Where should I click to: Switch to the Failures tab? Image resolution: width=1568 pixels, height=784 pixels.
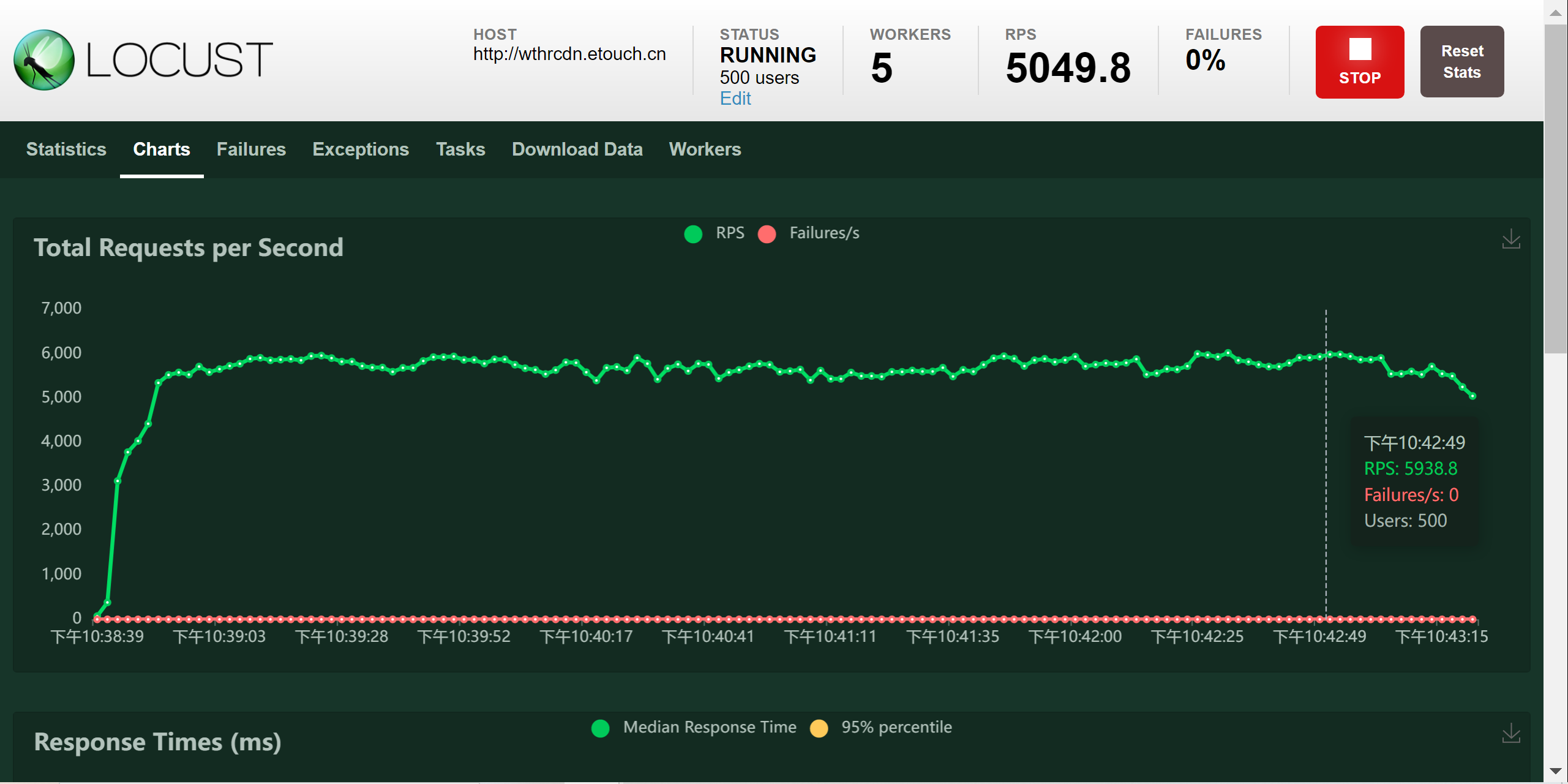click(x=251, y=149)
